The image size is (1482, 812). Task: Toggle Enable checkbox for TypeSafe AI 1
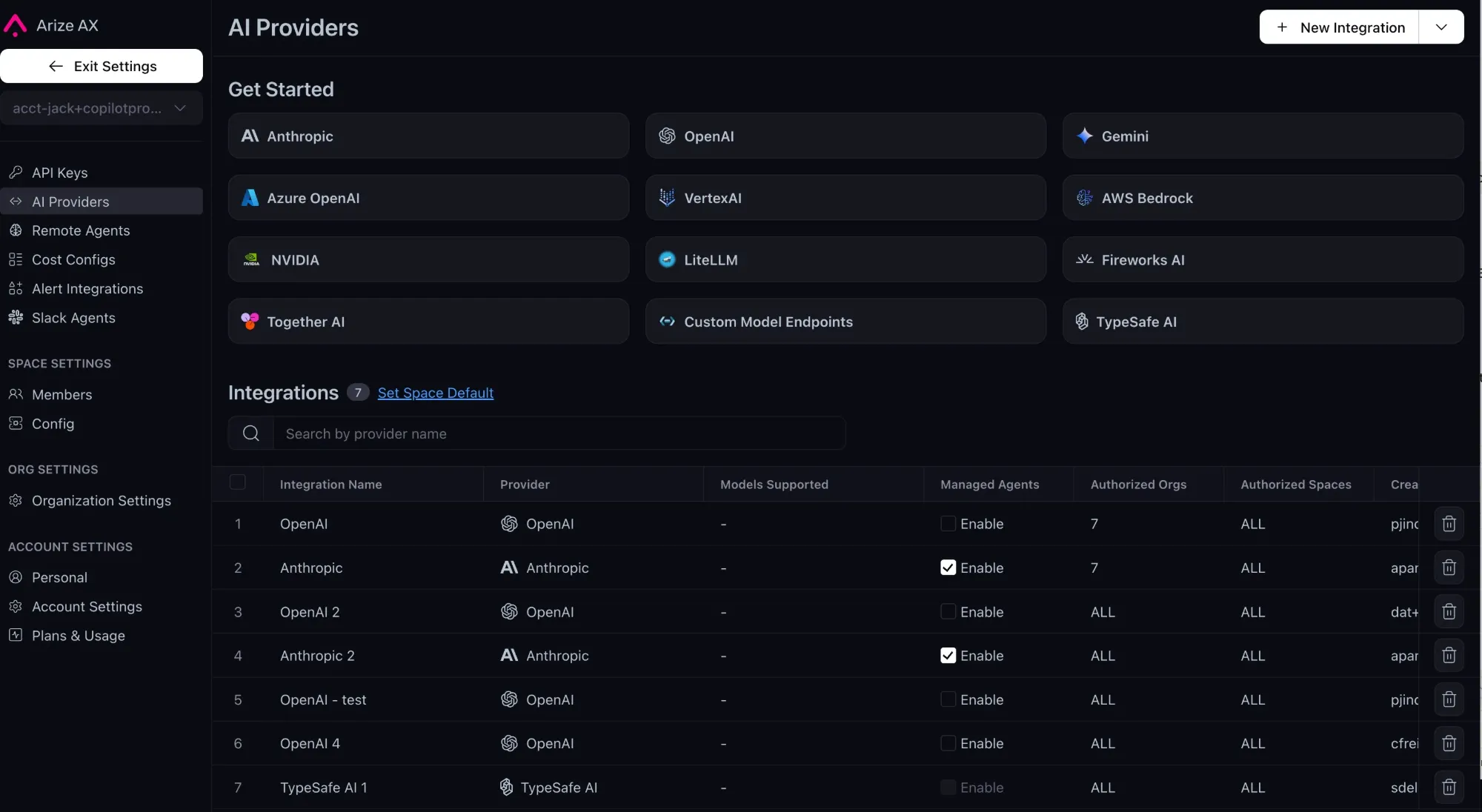coord(948,788)
